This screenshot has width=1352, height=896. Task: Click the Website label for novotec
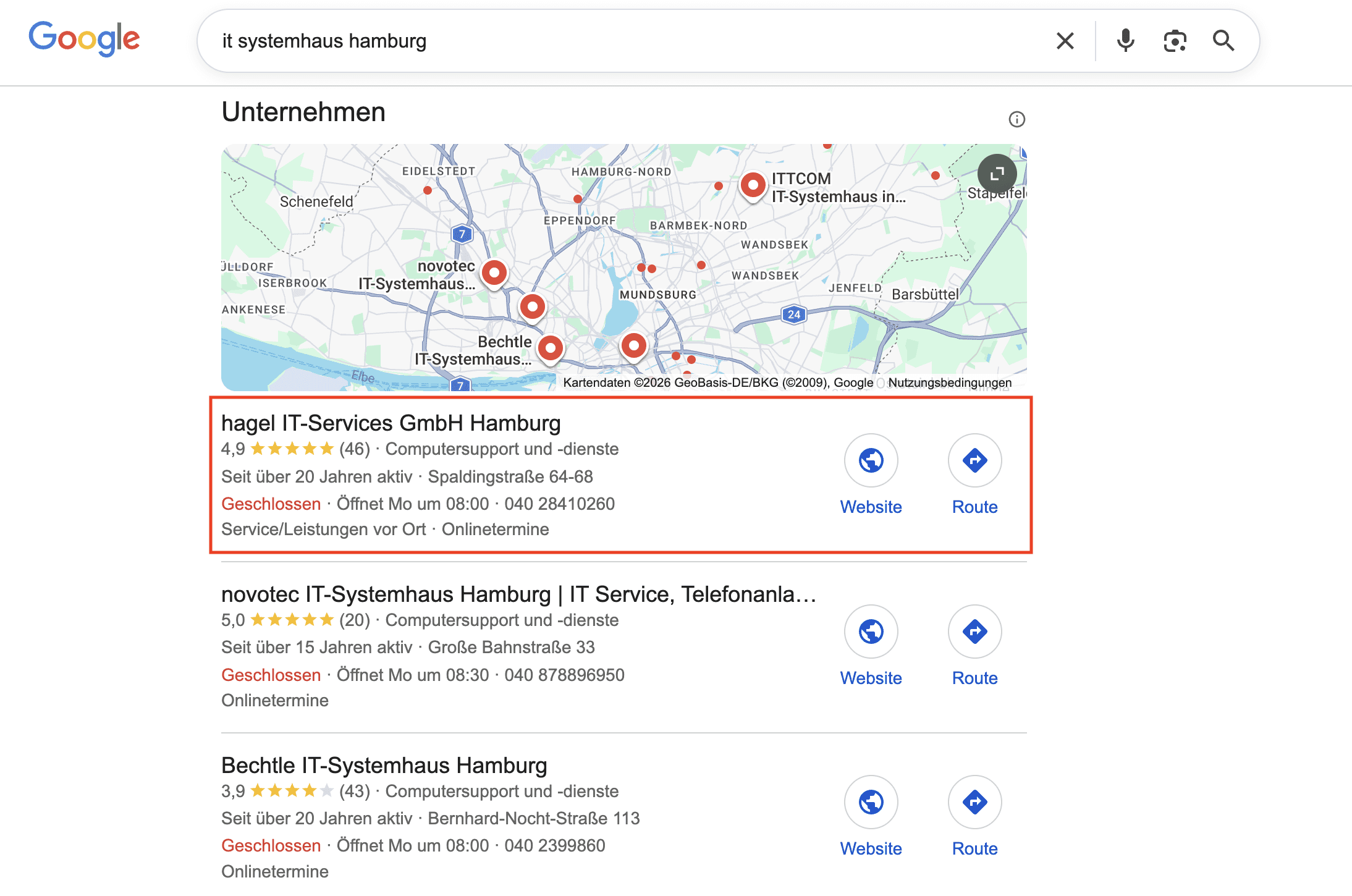click(871, 678)
